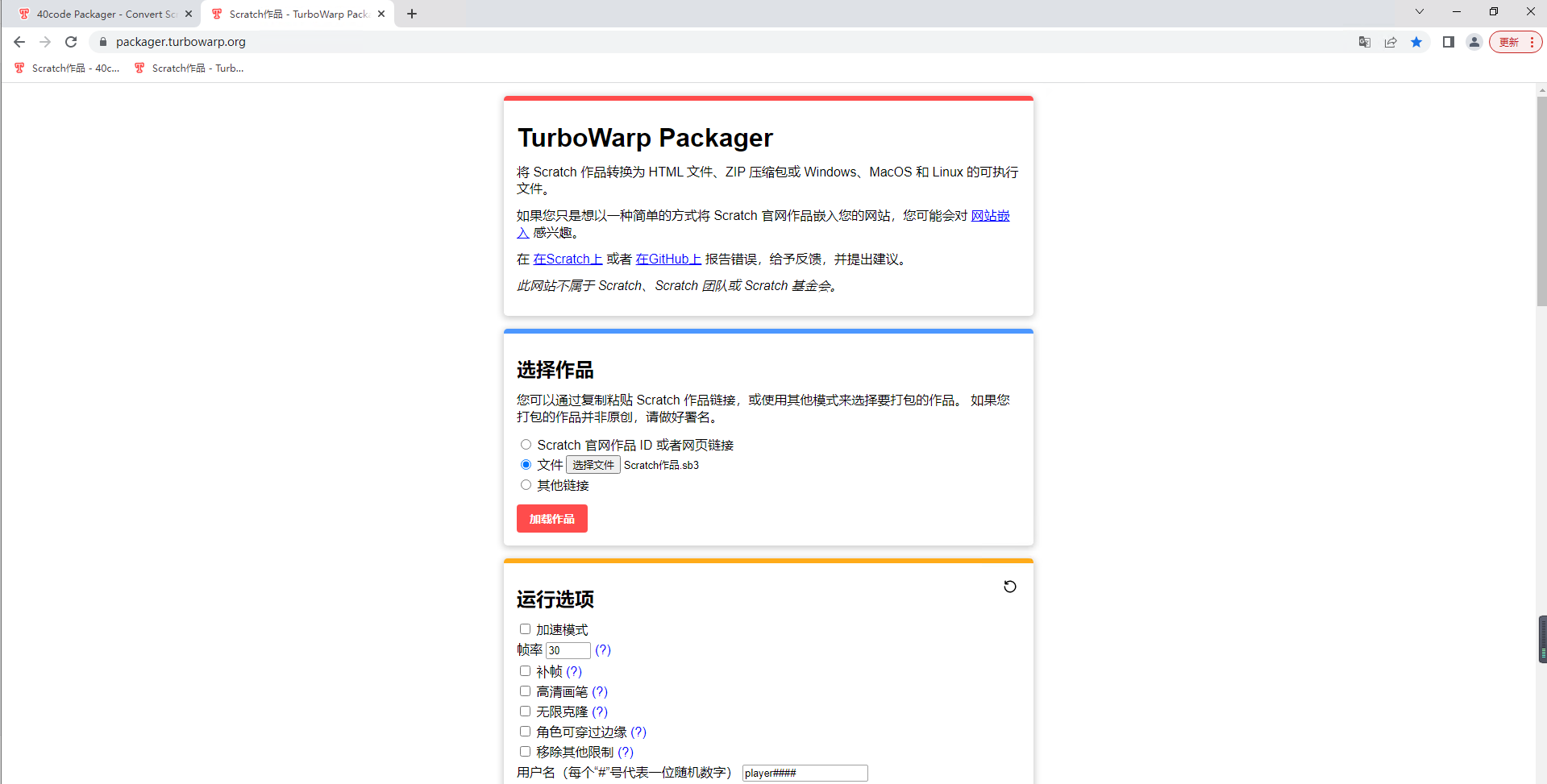Click the reset options icon in 运行选项
1547x784 pixels.
click(1010, 587)
